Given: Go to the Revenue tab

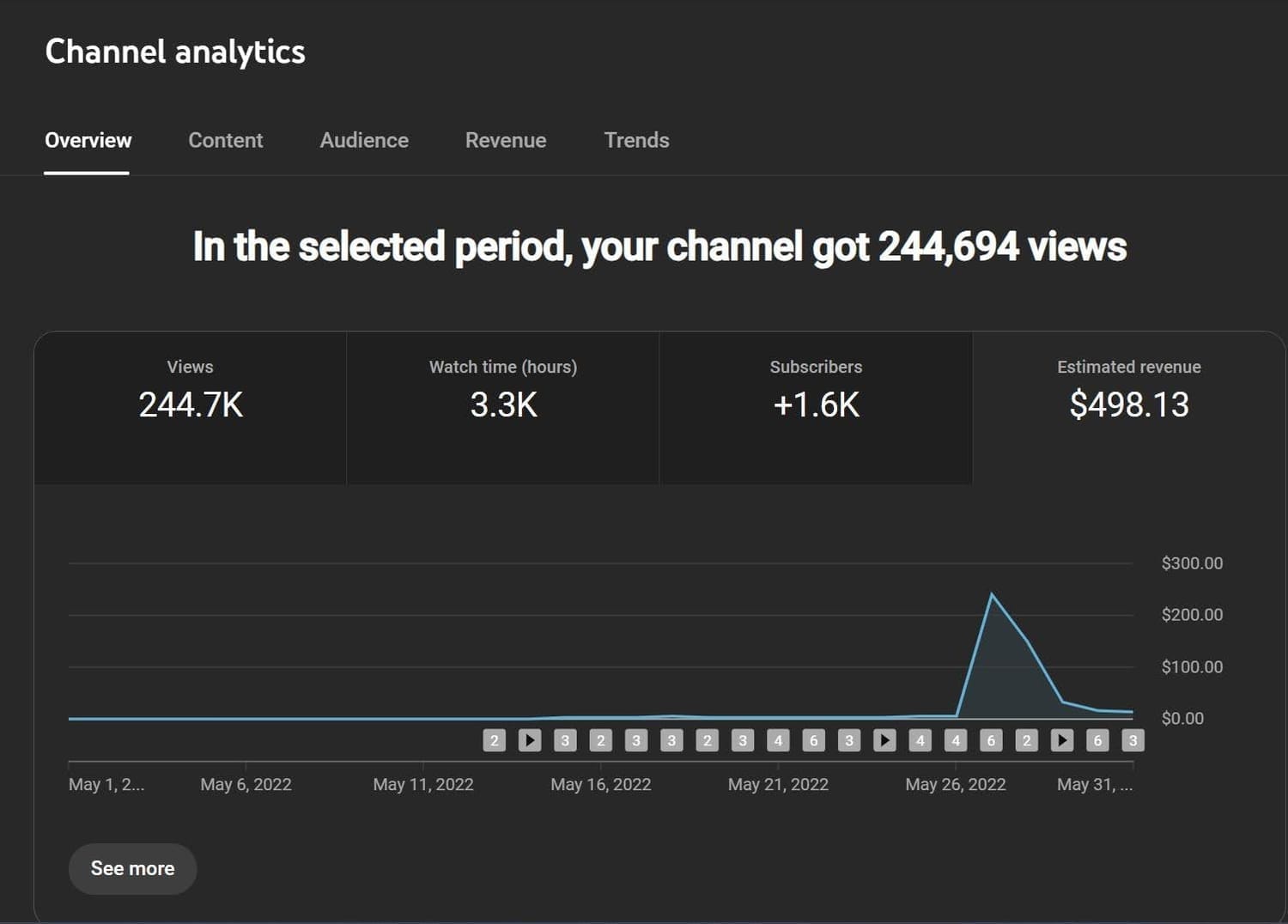Looking at the screenshot, I should [x=506, y=140].
